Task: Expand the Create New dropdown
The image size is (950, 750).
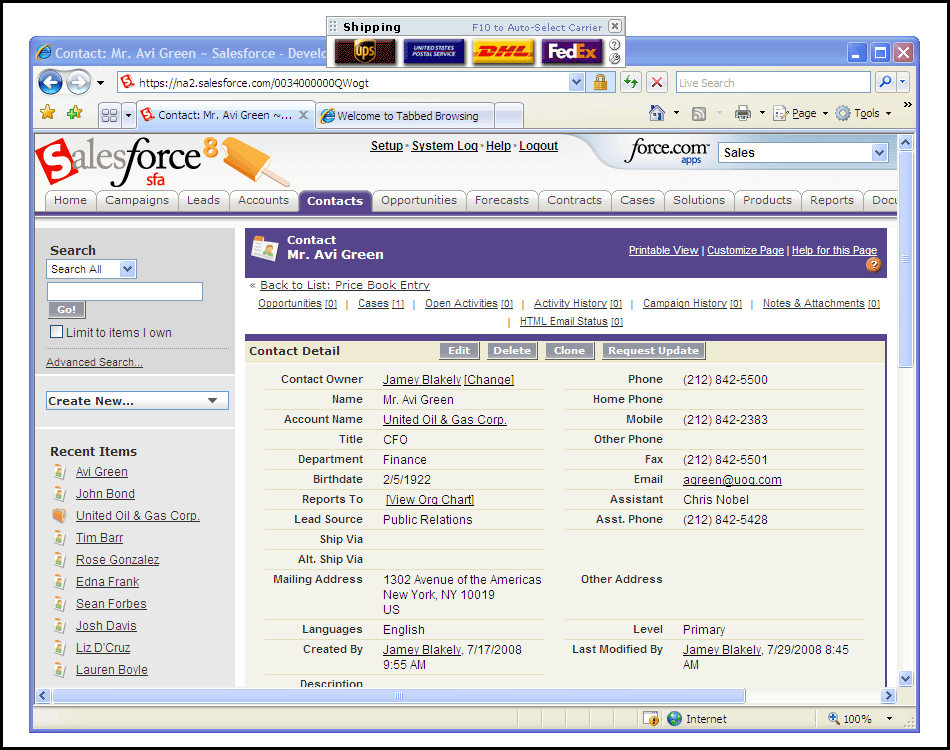Action: (138, 400)
